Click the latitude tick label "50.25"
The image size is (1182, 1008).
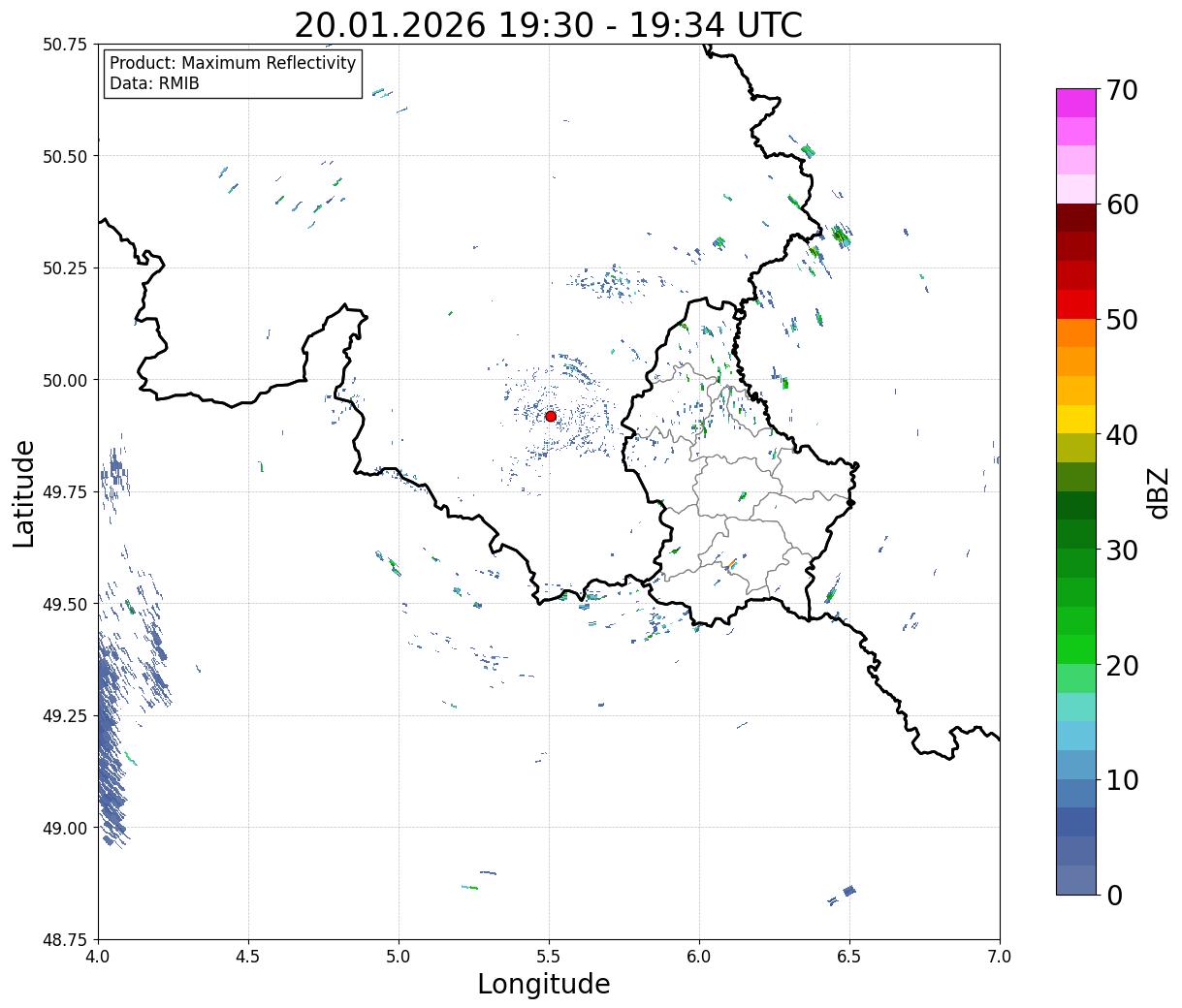pos(65,268)
